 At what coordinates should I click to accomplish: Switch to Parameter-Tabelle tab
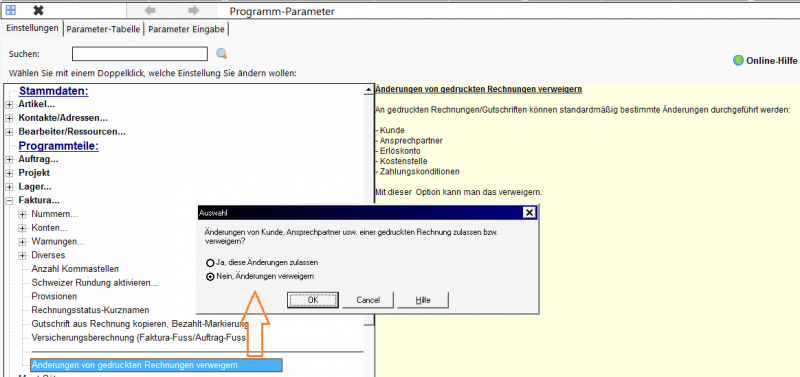pyautogui.click(x=103, y=30)
